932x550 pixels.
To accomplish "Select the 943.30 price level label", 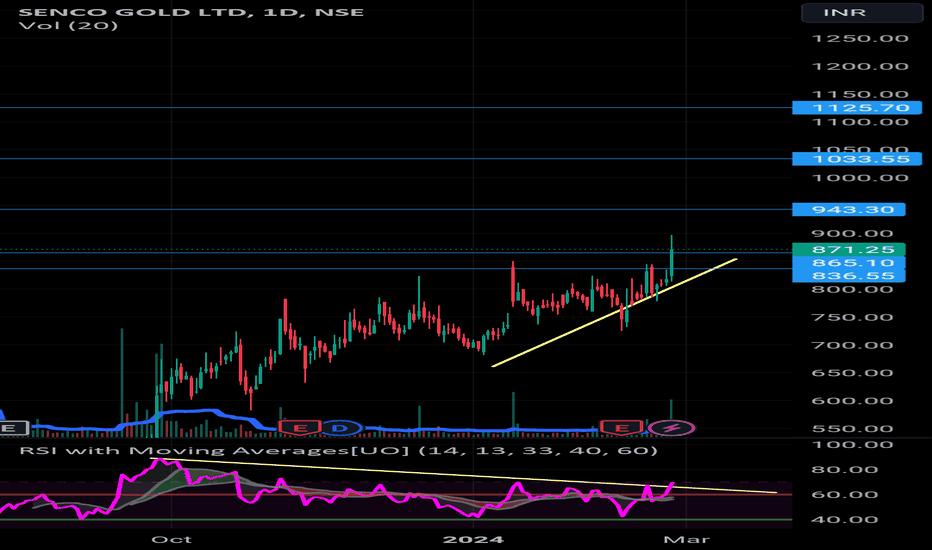I will [849, 209].
